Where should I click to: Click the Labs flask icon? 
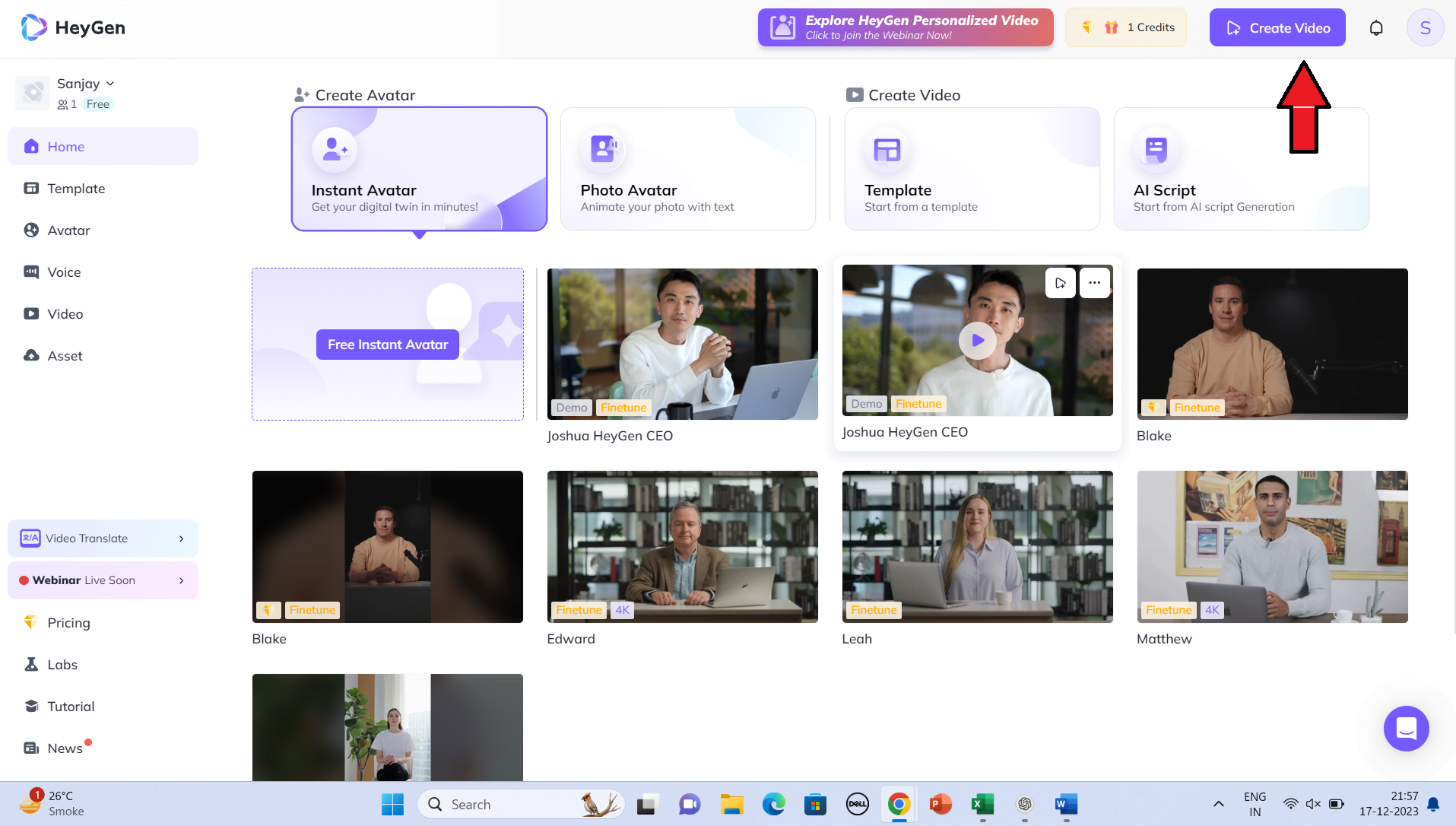coord(31,665)
